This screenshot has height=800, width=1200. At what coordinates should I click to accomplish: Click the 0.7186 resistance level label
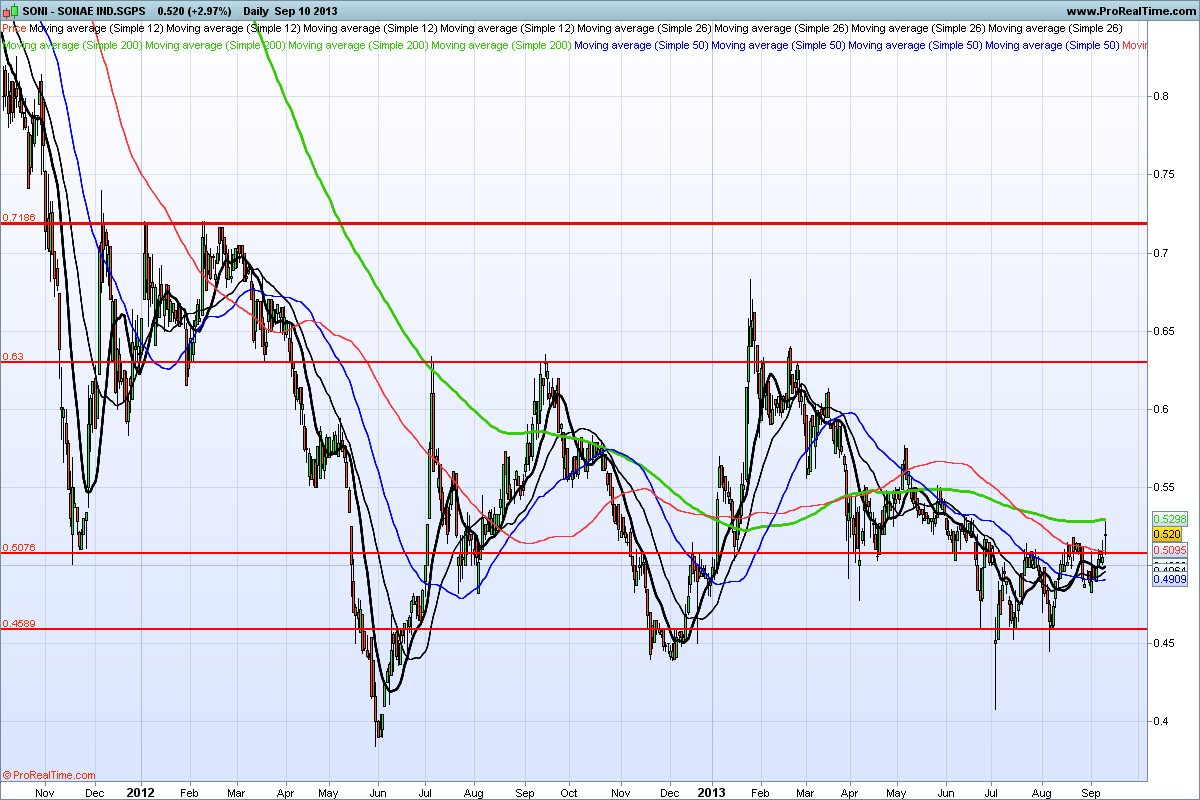18,217
